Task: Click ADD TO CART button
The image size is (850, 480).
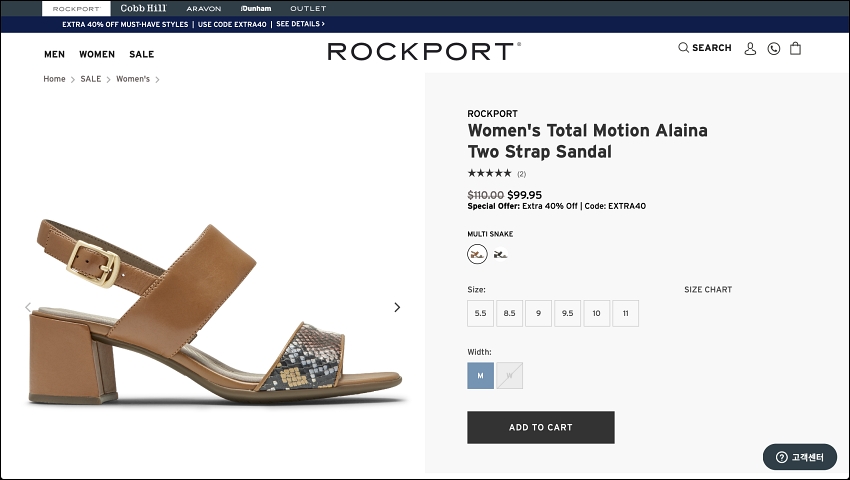Action: coord(541,427)
